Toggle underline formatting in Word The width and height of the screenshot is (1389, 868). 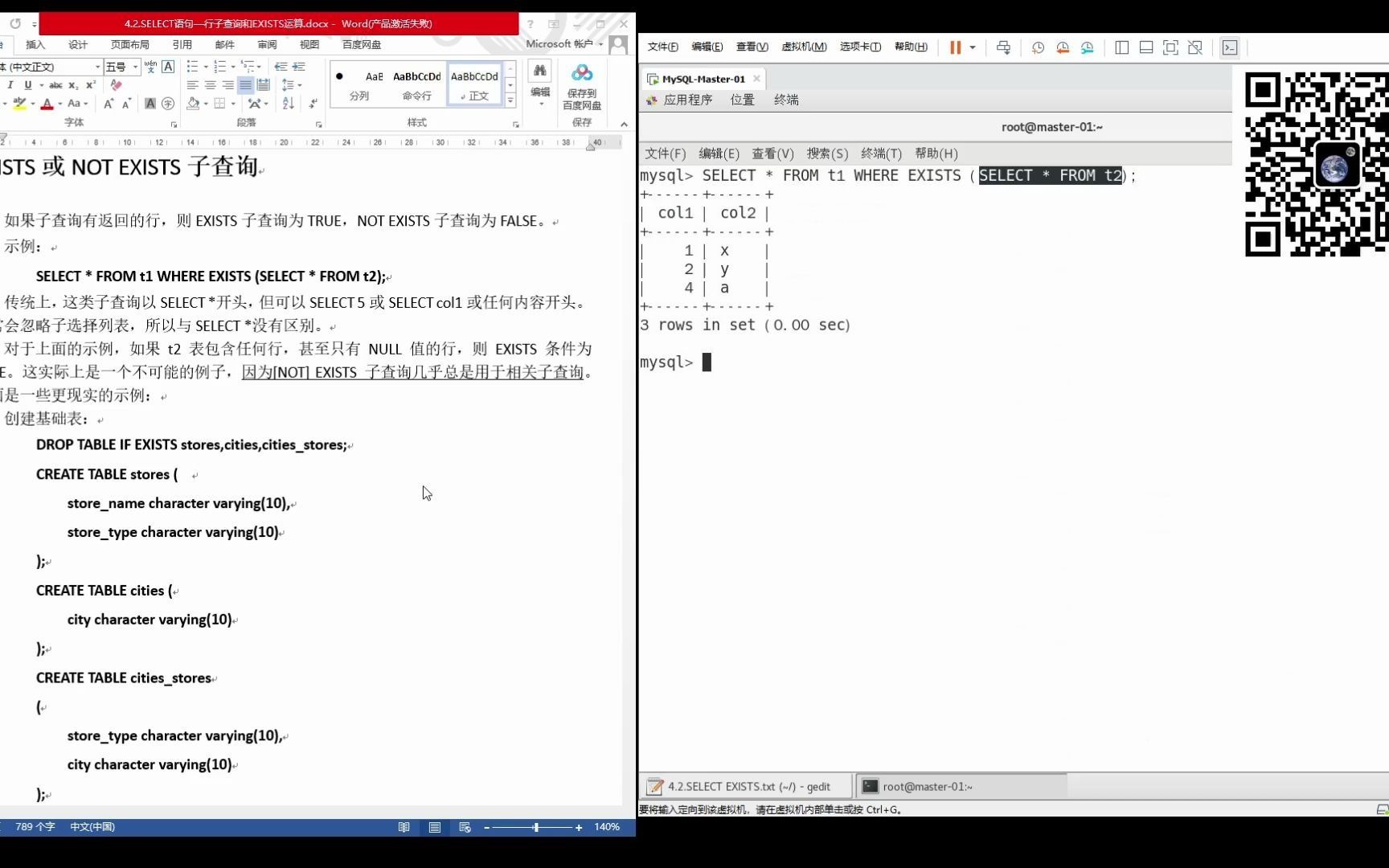pyautogui.click(x=28, y=85)
